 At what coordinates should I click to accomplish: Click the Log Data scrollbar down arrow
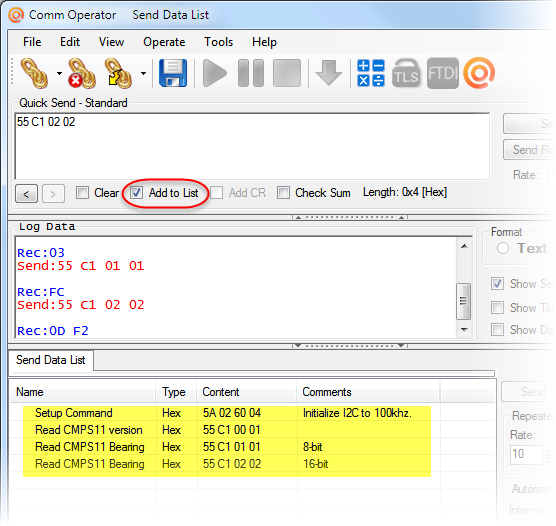(x=464, y=330)
